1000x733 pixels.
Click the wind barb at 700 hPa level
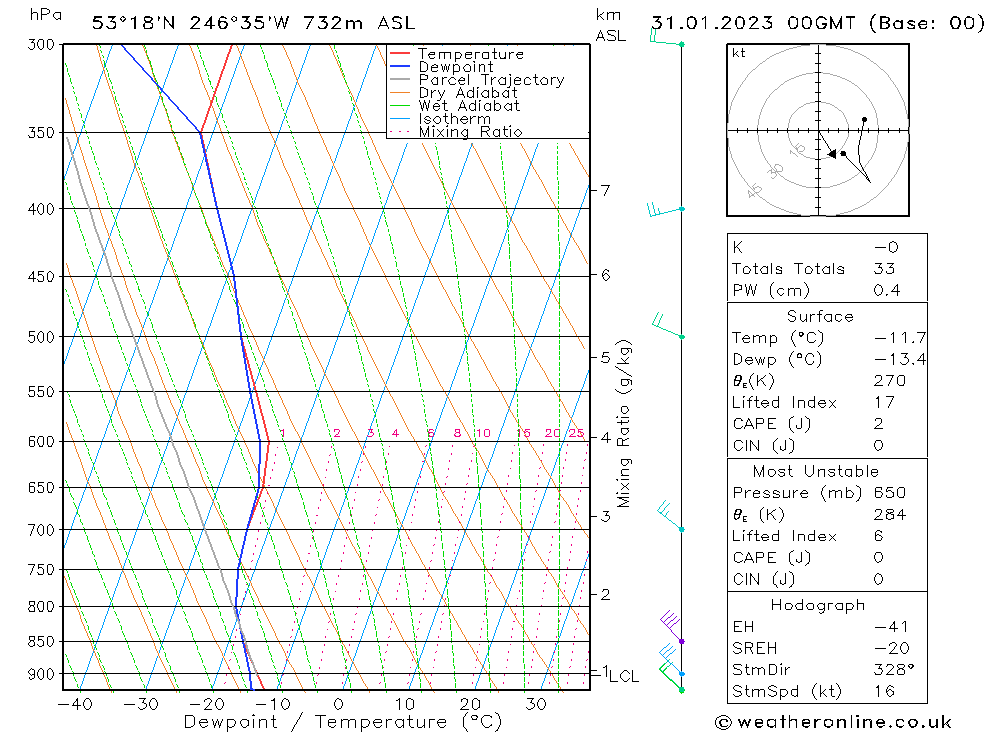click(x=670, y=517)
